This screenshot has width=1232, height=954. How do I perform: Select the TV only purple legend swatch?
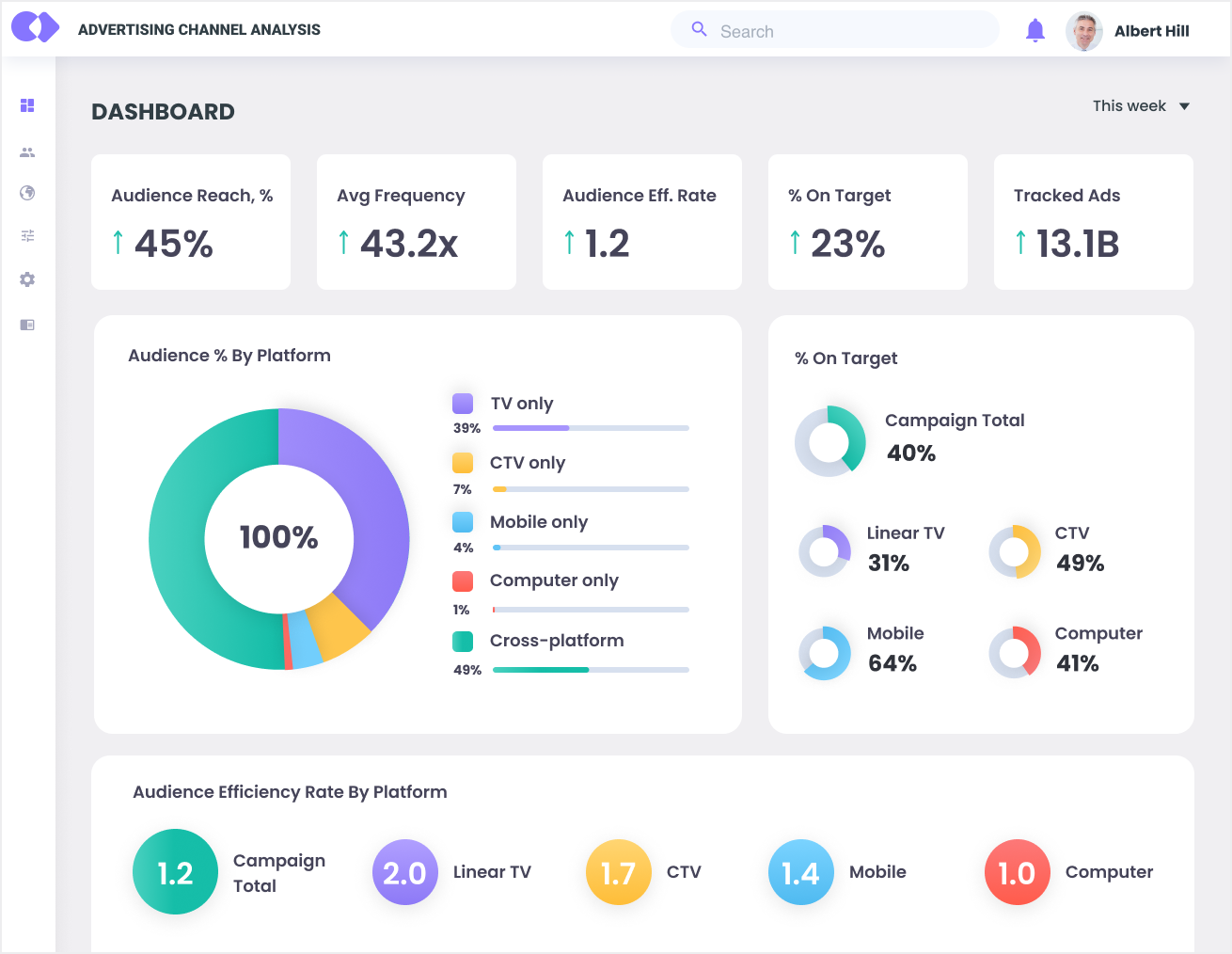click(x=463, y=404)
